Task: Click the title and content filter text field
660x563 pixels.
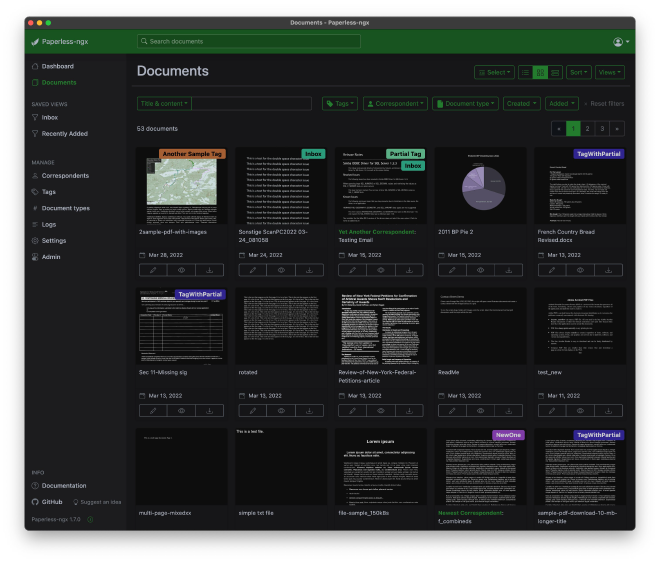Action: click(x=252, y=104)
